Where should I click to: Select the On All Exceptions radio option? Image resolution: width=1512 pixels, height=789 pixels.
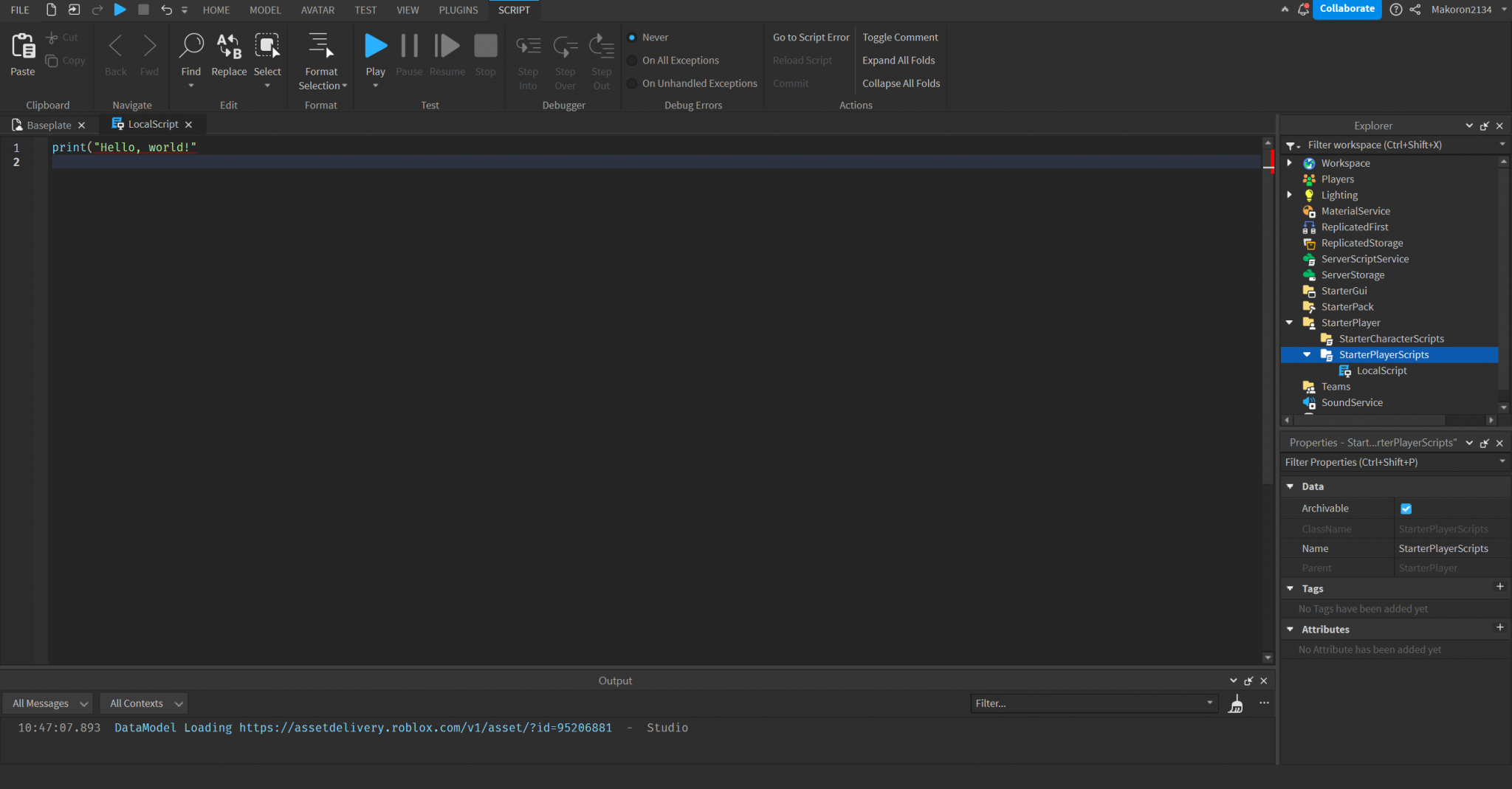[633, 61]
